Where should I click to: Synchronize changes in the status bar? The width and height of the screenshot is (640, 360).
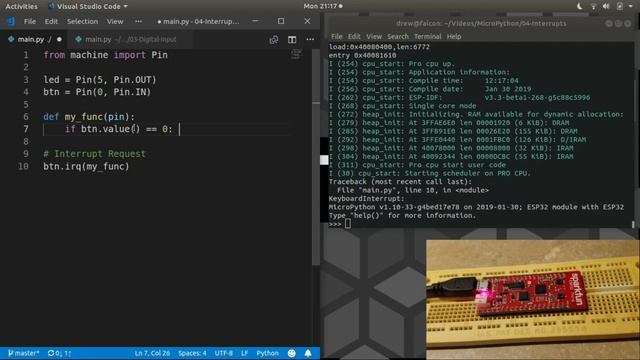60,353
